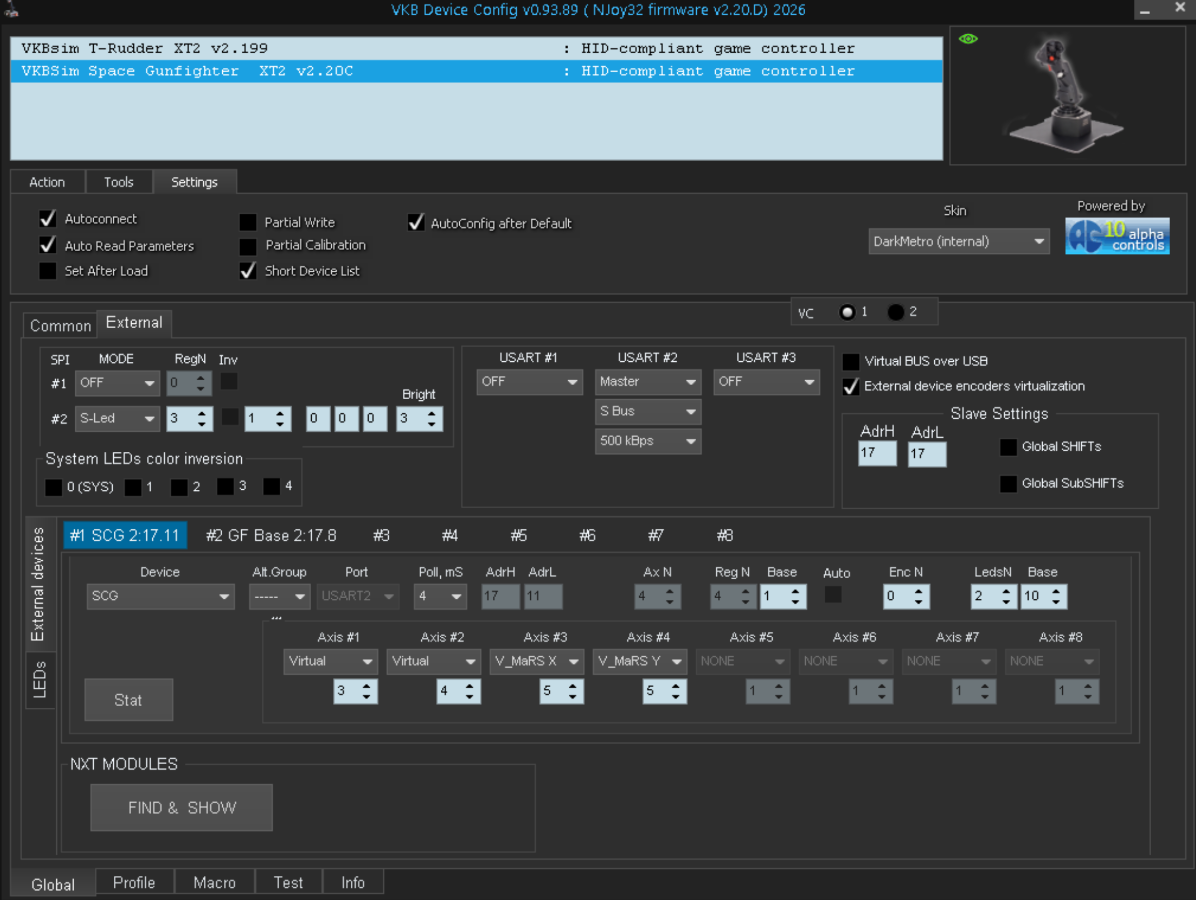Switch to the Common tab
Screen dimensions: 1196x900
60,326
